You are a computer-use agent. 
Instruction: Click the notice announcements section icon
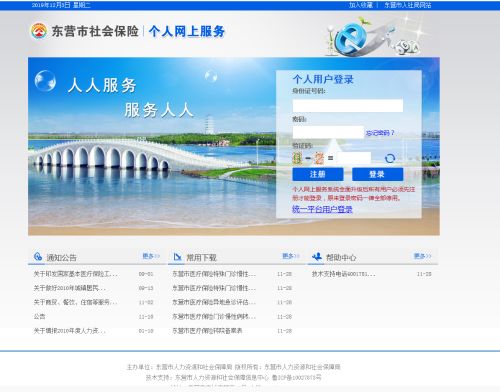point(38,256)
